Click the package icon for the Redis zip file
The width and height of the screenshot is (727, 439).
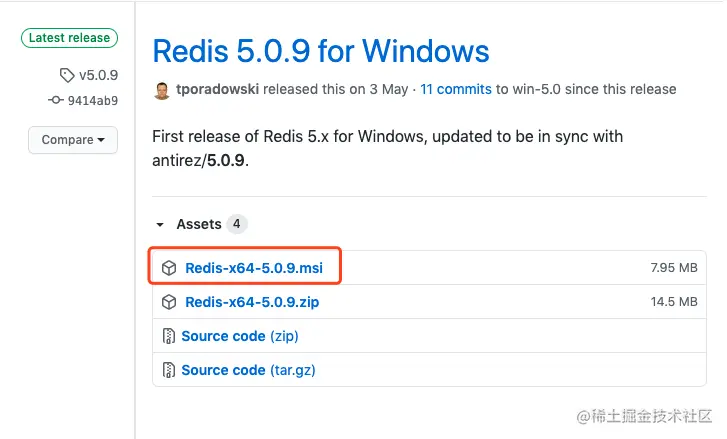169,302
